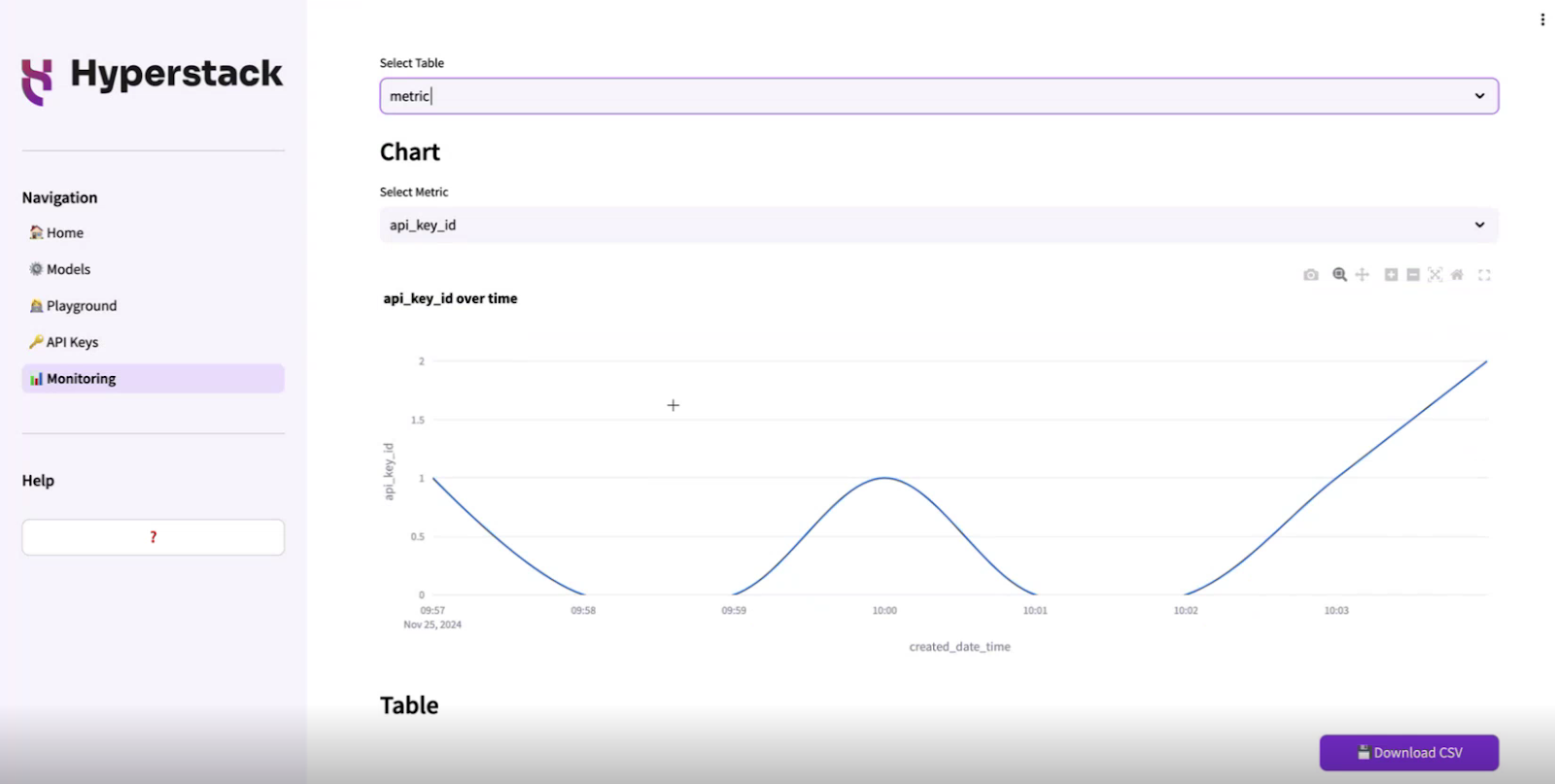The height and width of the screenshot is (784, 1555).
Task: Click the Download CSV button
Action: pyautogui.click(x=1407, y=752)
